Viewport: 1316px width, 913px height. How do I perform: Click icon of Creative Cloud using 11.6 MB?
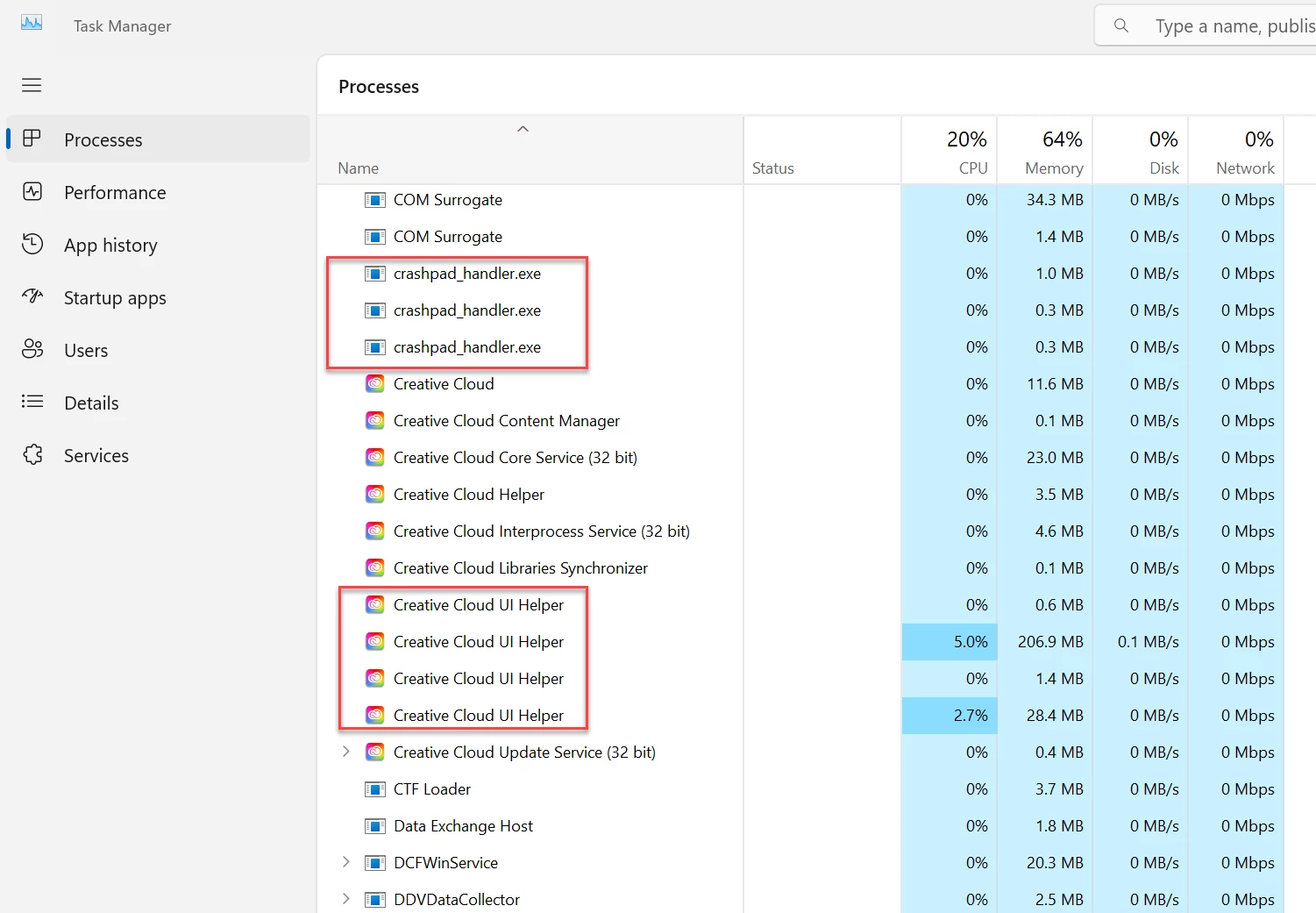[375, 384]
